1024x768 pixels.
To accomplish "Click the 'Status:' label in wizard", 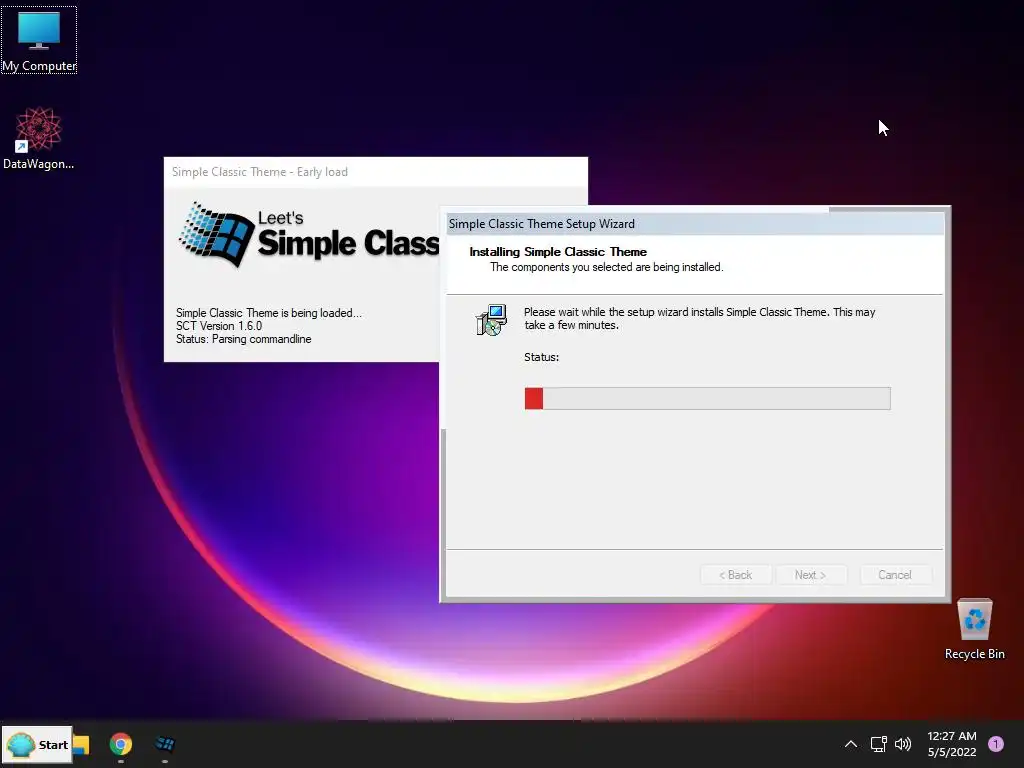I will (x=541, y=357).
